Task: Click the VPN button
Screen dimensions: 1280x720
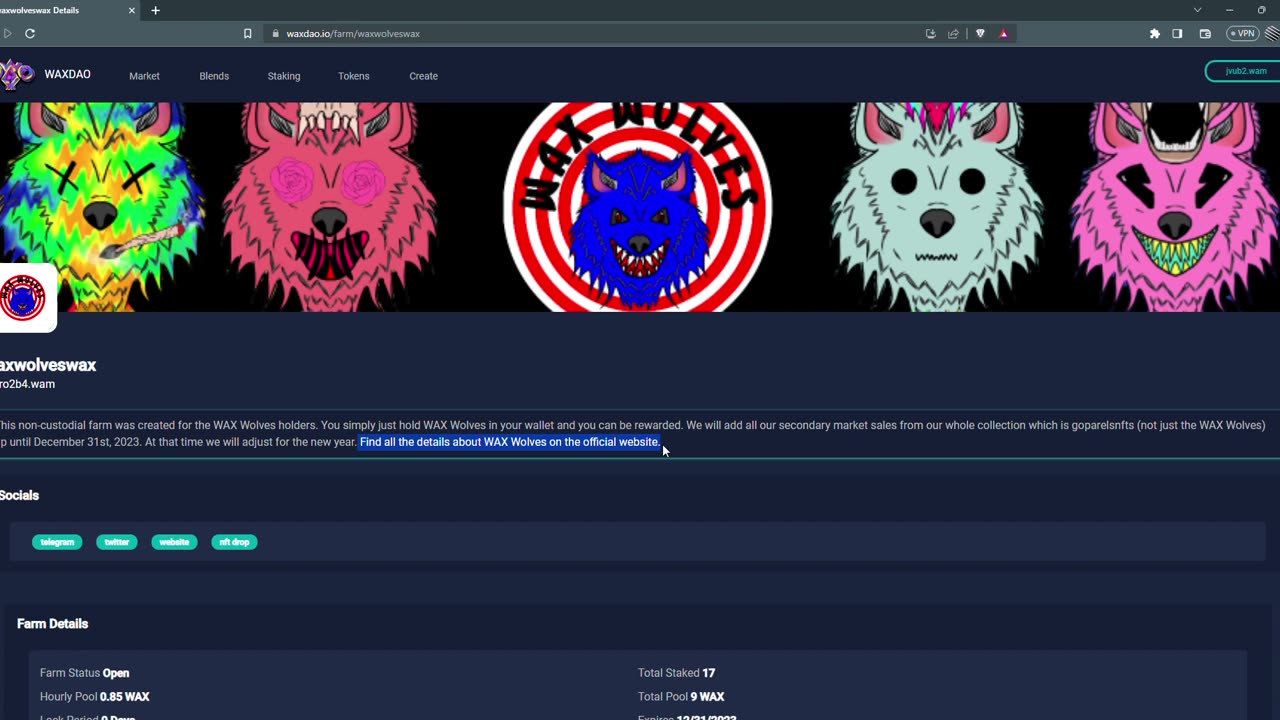Action: (x=1242, y=33)
